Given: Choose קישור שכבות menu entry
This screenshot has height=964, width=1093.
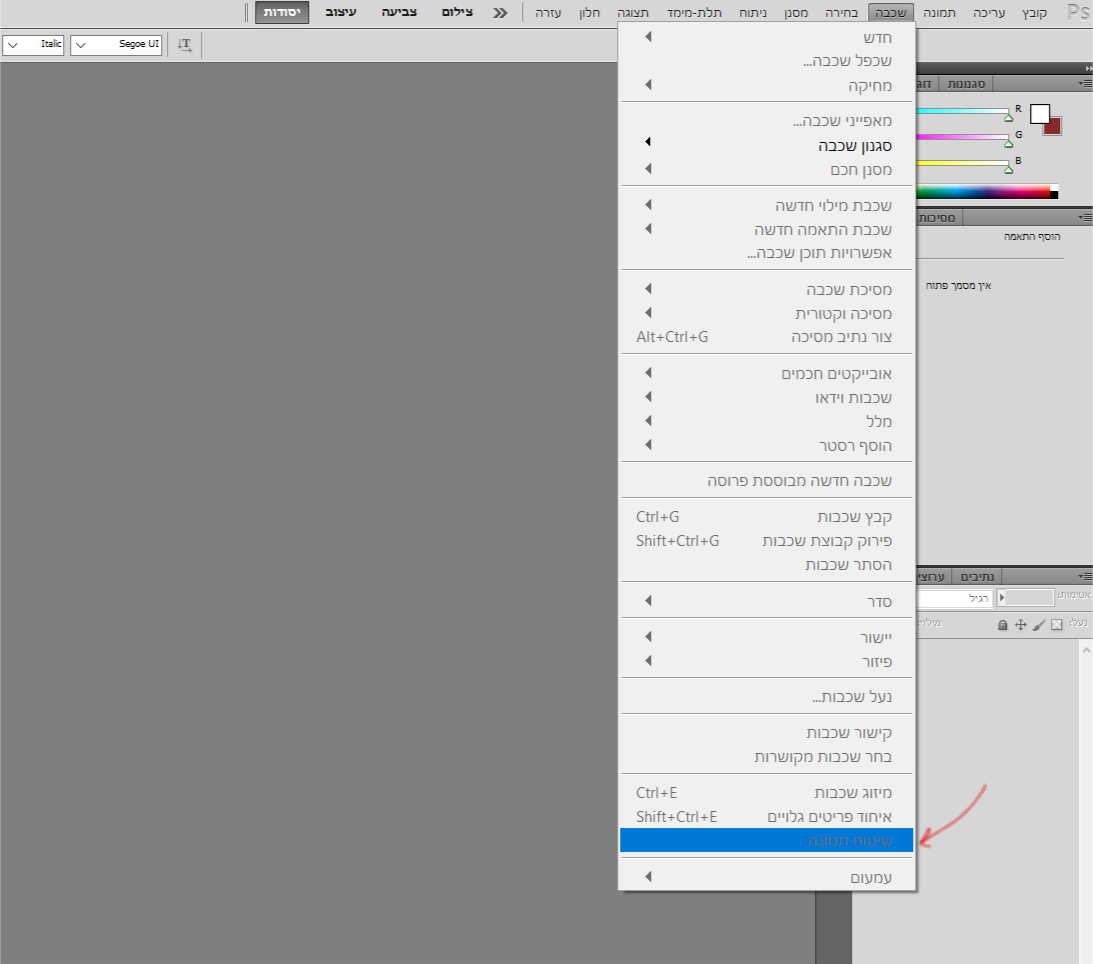Looking at the screenshot, I should click(x=766, y=733).
